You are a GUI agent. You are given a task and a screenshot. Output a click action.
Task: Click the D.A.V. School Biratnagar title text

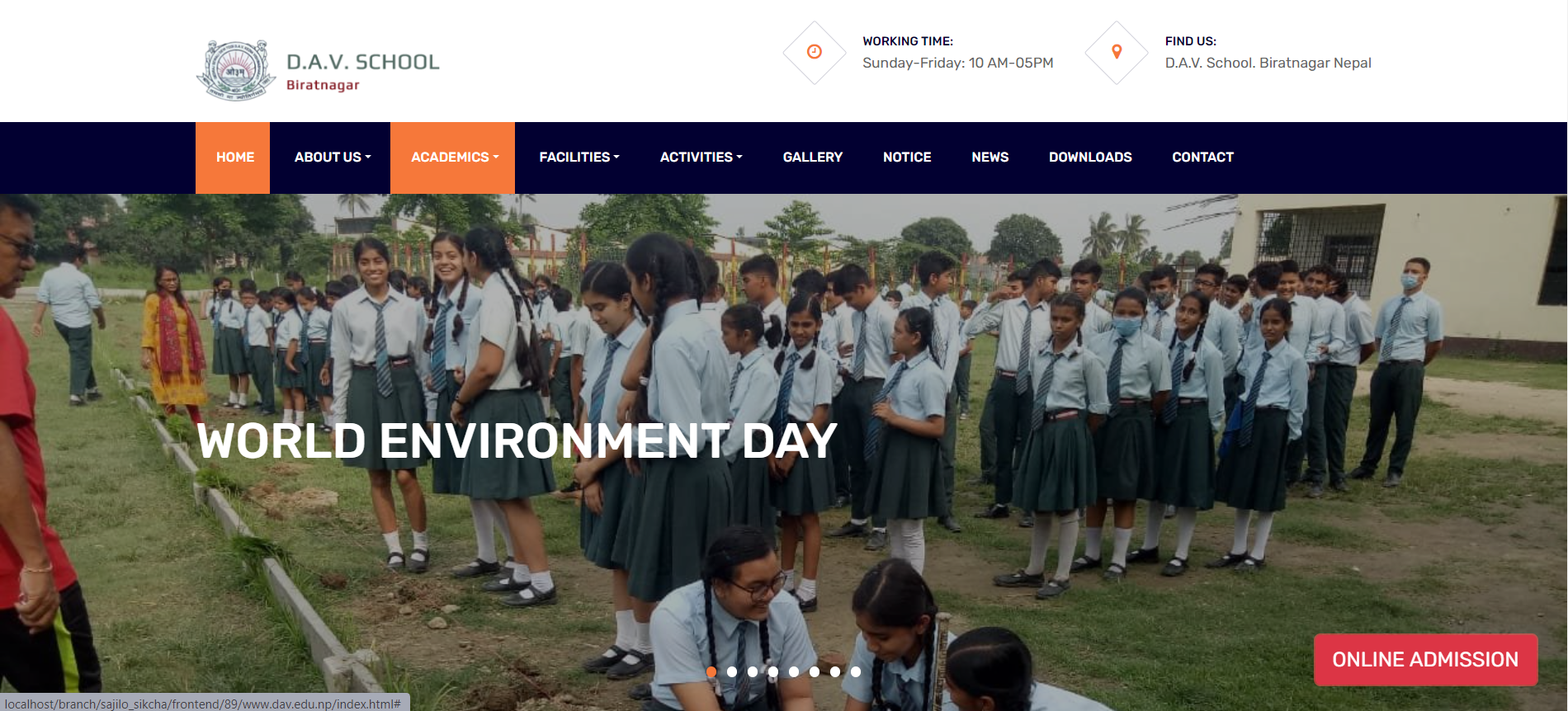(x=362, y=72)
